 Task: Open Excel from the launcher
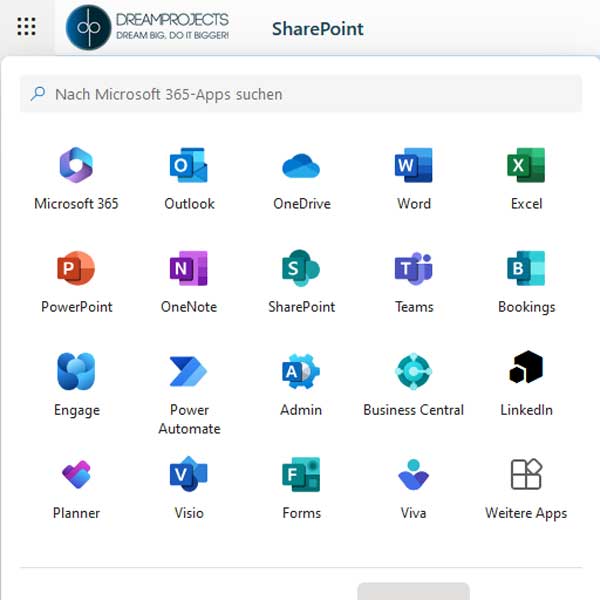(526, 179)
